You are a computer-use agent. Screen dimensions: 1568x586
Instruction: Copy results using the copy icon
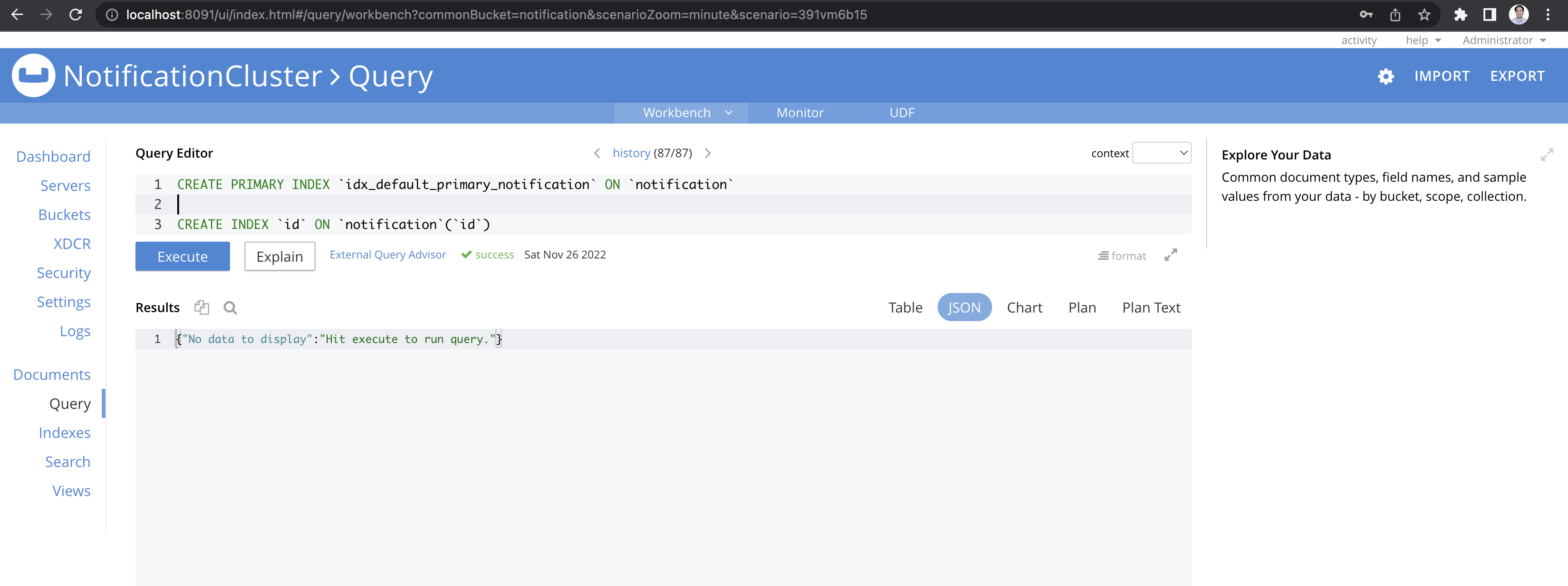pos(201,307)
